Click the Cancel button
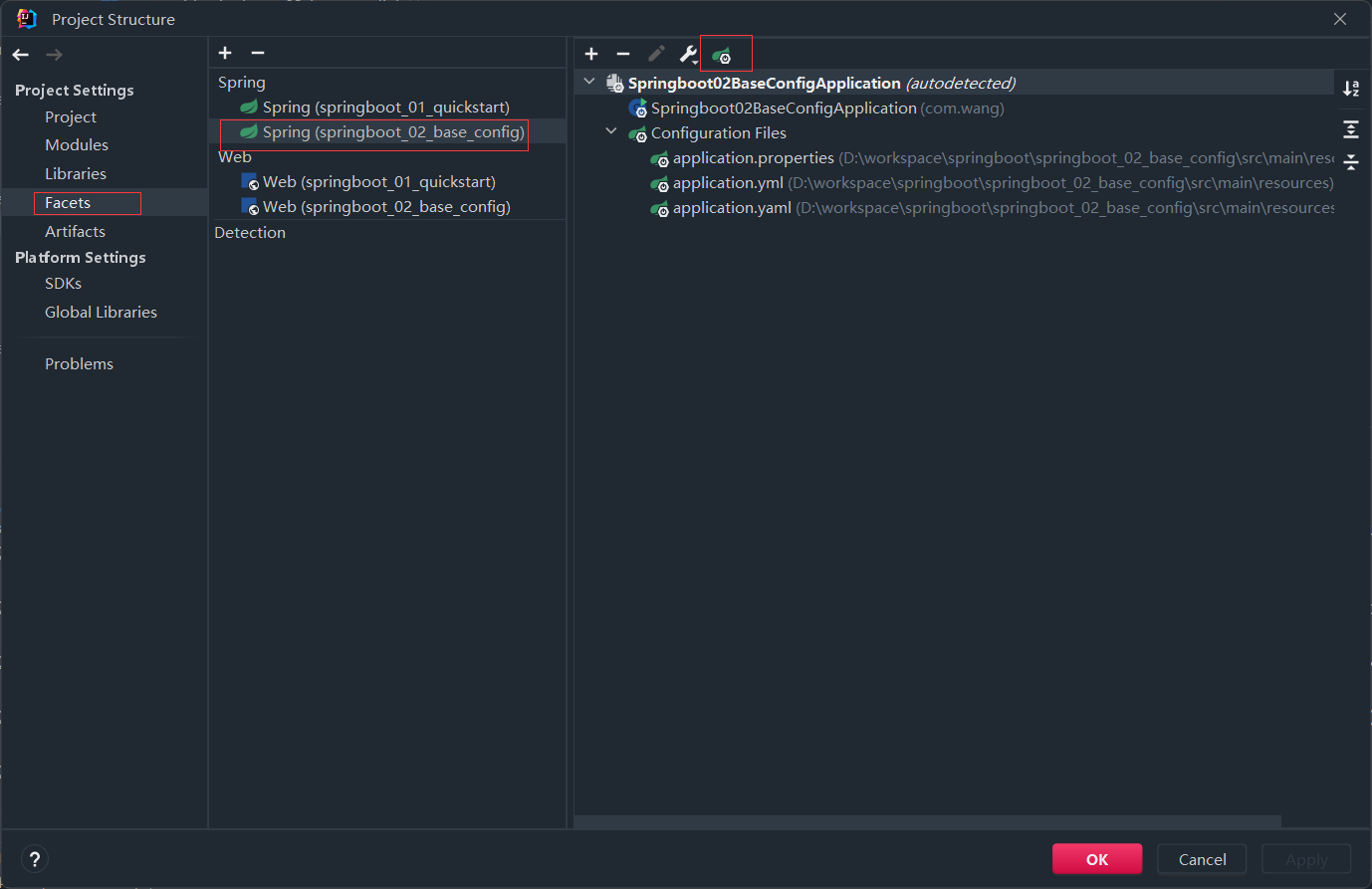Viewport: 1372px width, 889px height. (x=1203, y=859)
